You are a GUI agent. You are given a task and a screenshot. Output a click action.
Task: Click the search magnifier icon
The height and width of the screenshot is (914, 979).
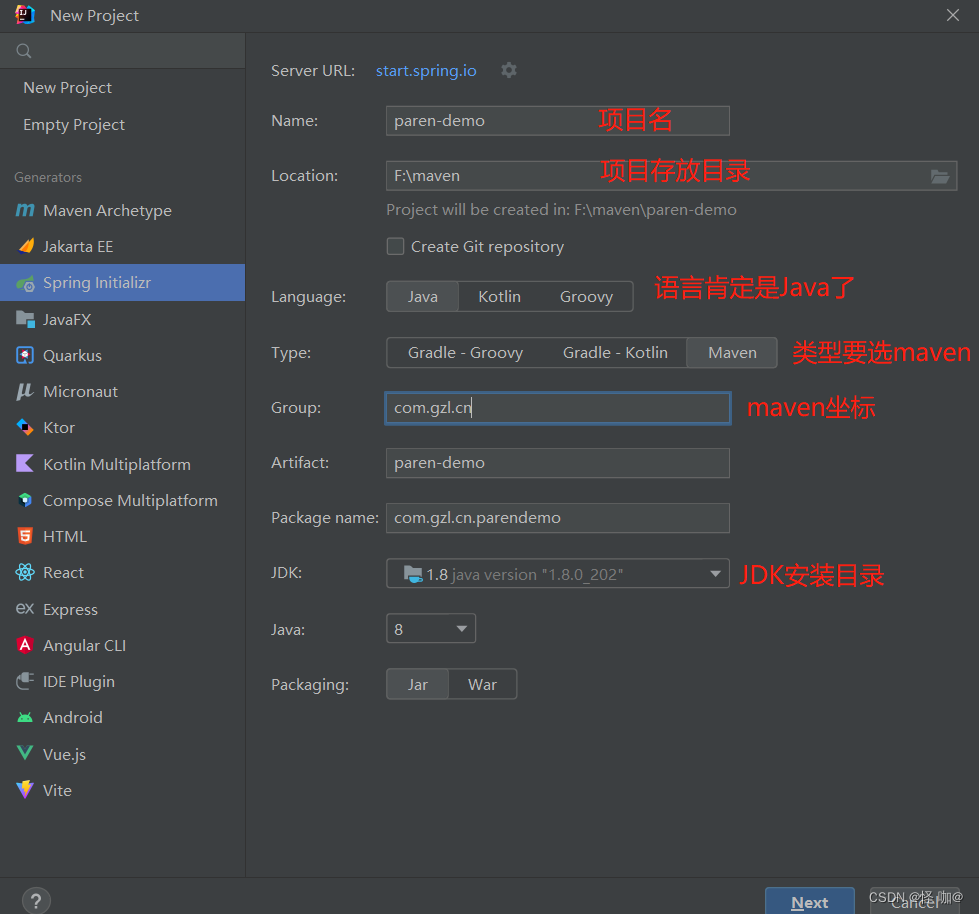pos(24,51)
